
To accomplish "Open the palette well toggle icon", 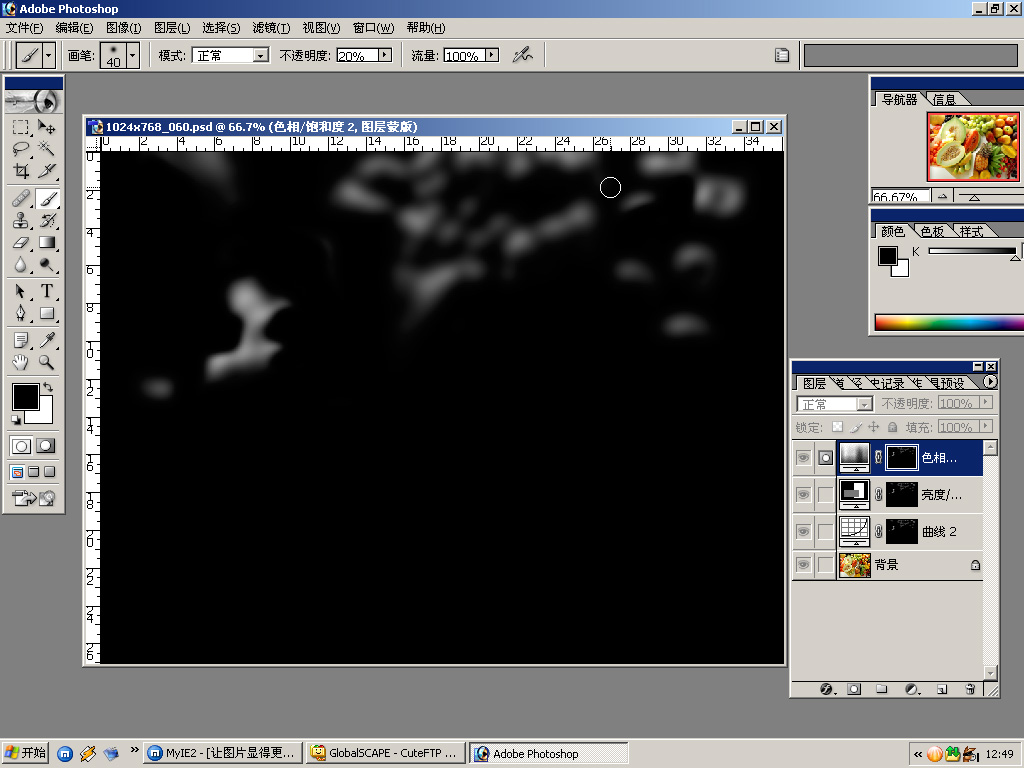I will tap(782, 56).
